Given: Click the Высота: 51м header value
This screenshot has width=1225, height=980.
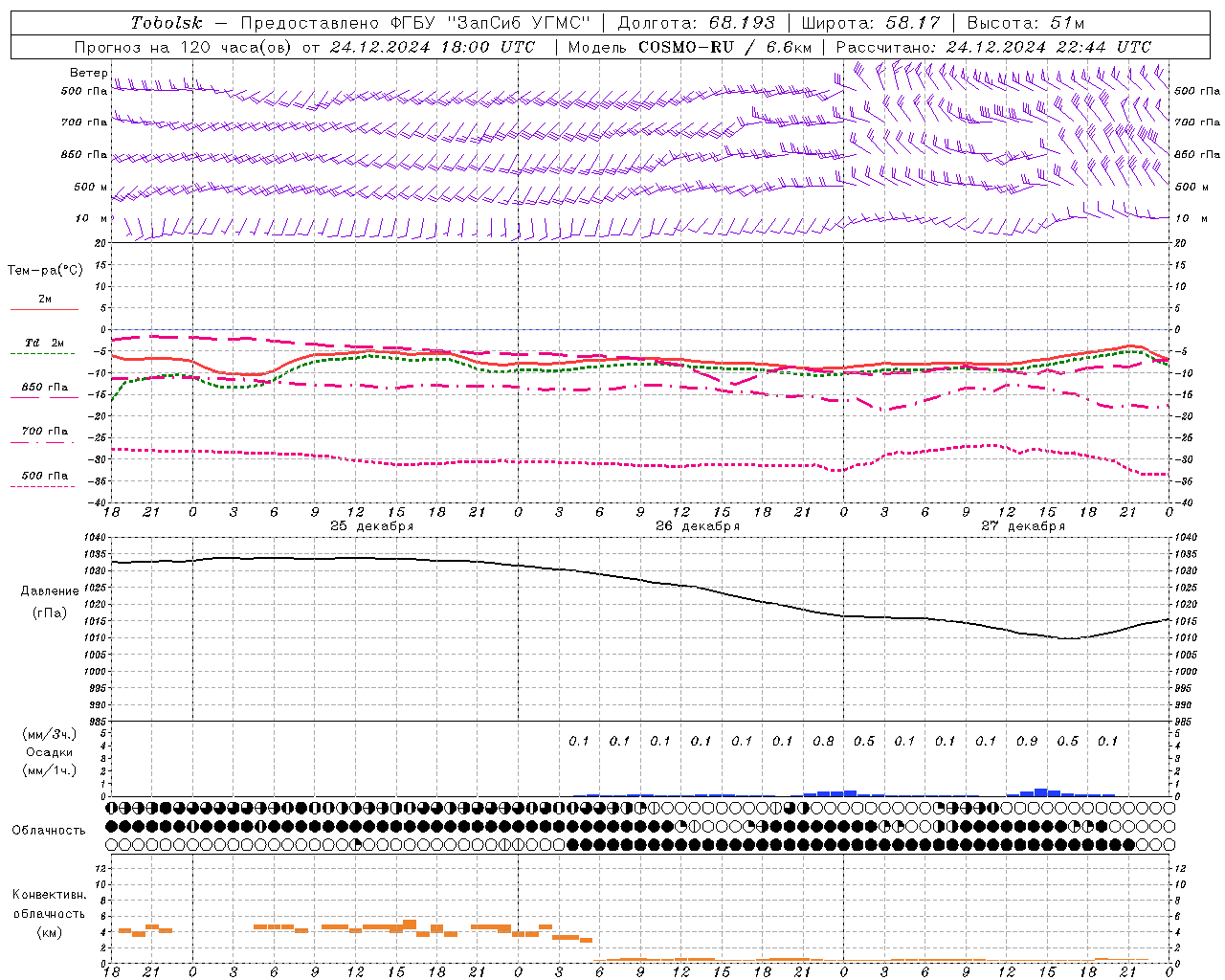Looking at the screenshot, I should tap(1025, 23).
